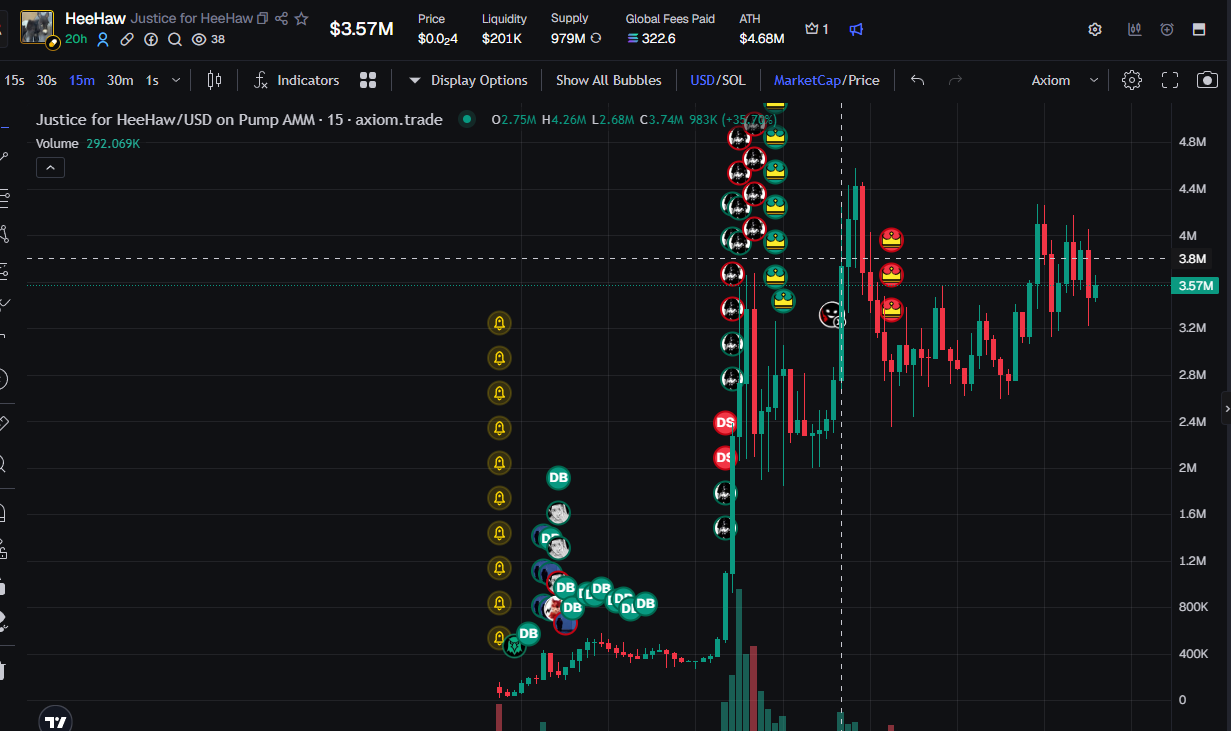This screenshot has height=731, width=1231.
Task: Select the 15m timeframe
Action: (82, 80)
